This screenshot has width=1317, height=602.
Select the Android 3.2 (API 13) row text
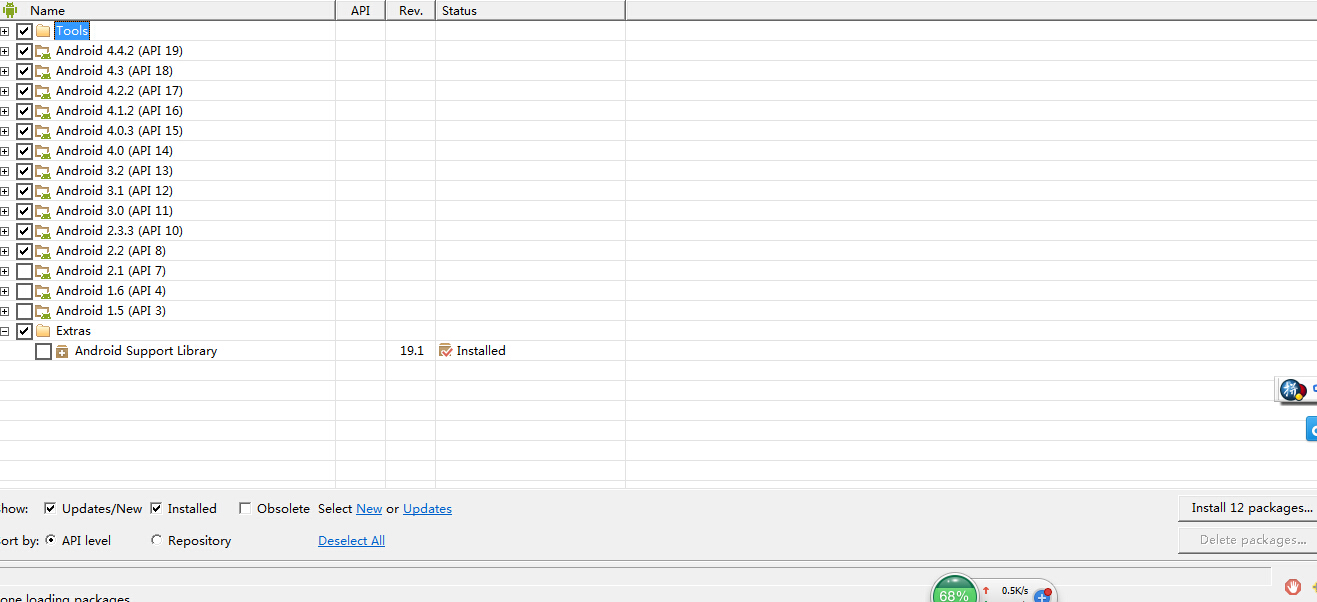pos(114,171)
